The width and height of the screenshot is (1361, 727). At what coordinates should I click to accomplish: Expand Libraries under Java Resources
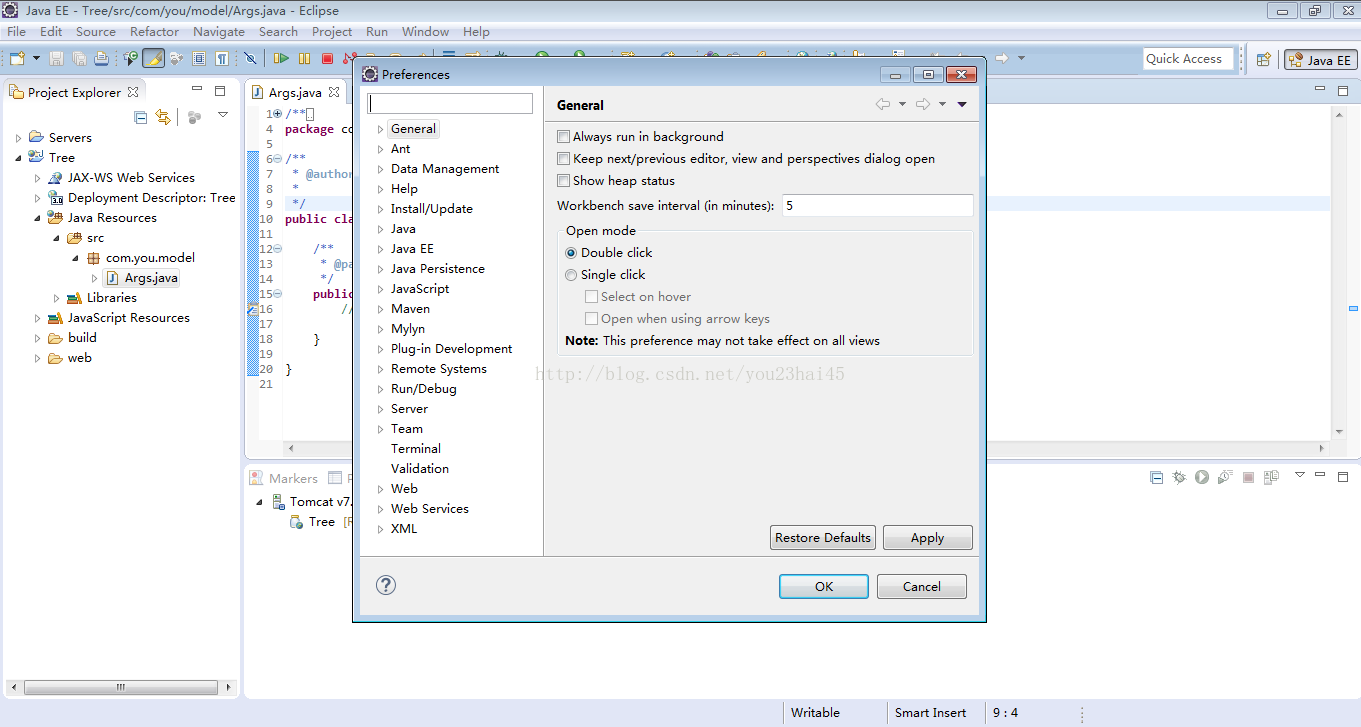[x=57, y=298]
